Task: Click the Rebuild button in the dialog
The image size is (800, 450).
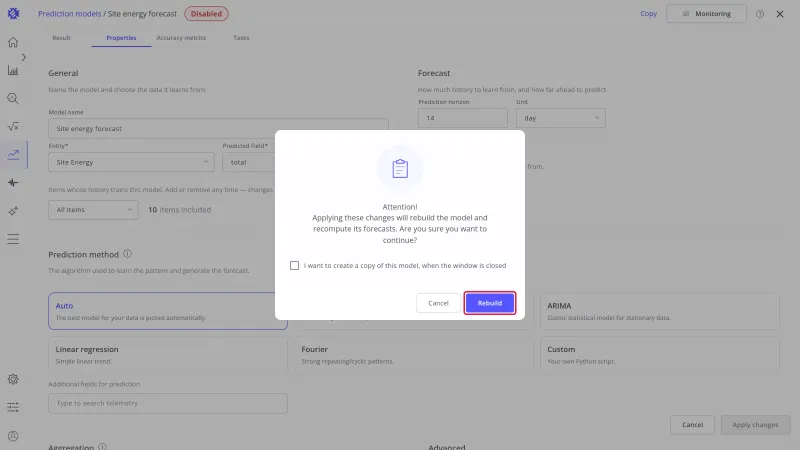Action: pyautogui.click(x=490, y=303)
